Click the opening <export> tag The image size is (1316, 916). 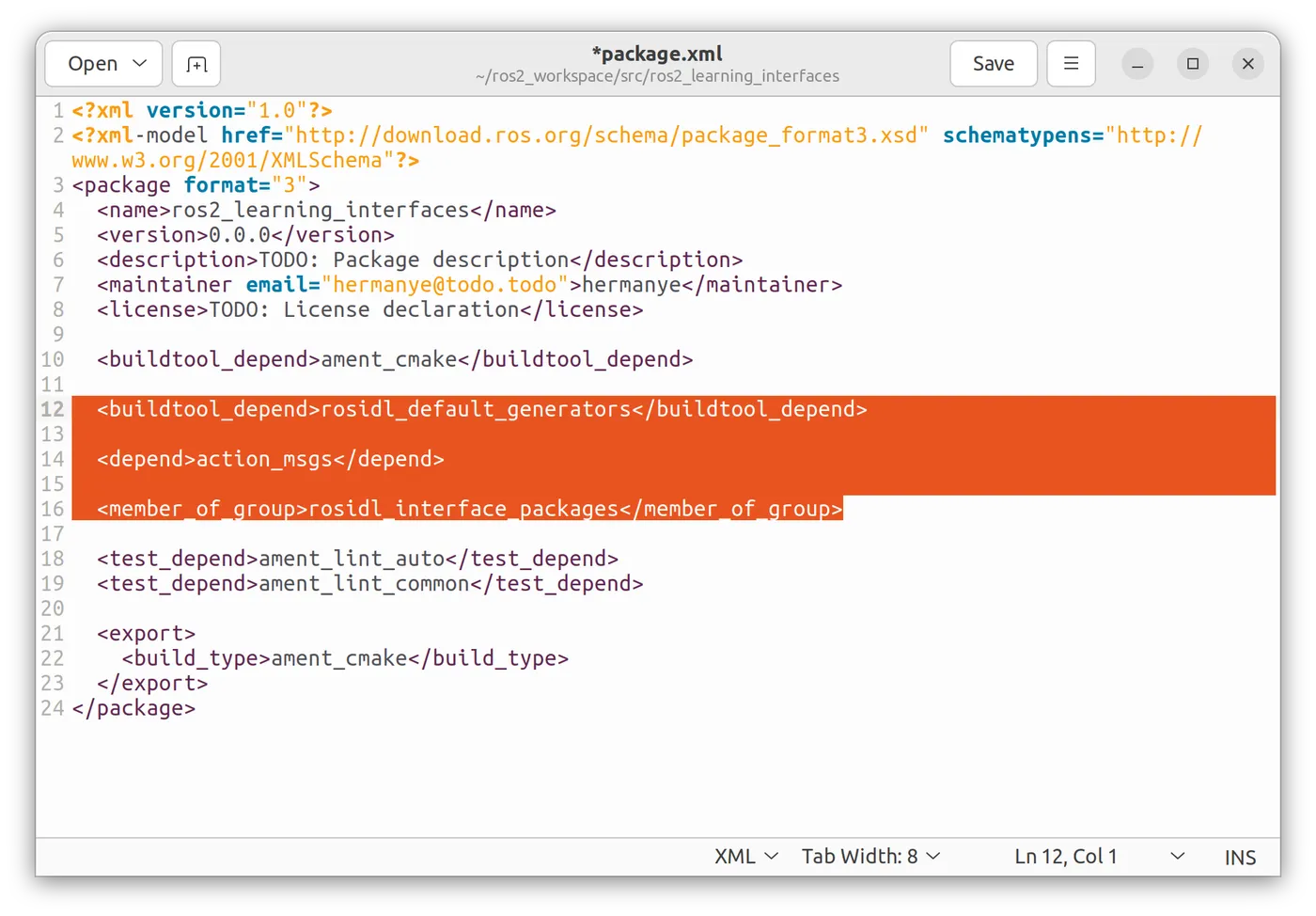click(x=146, y=634)
